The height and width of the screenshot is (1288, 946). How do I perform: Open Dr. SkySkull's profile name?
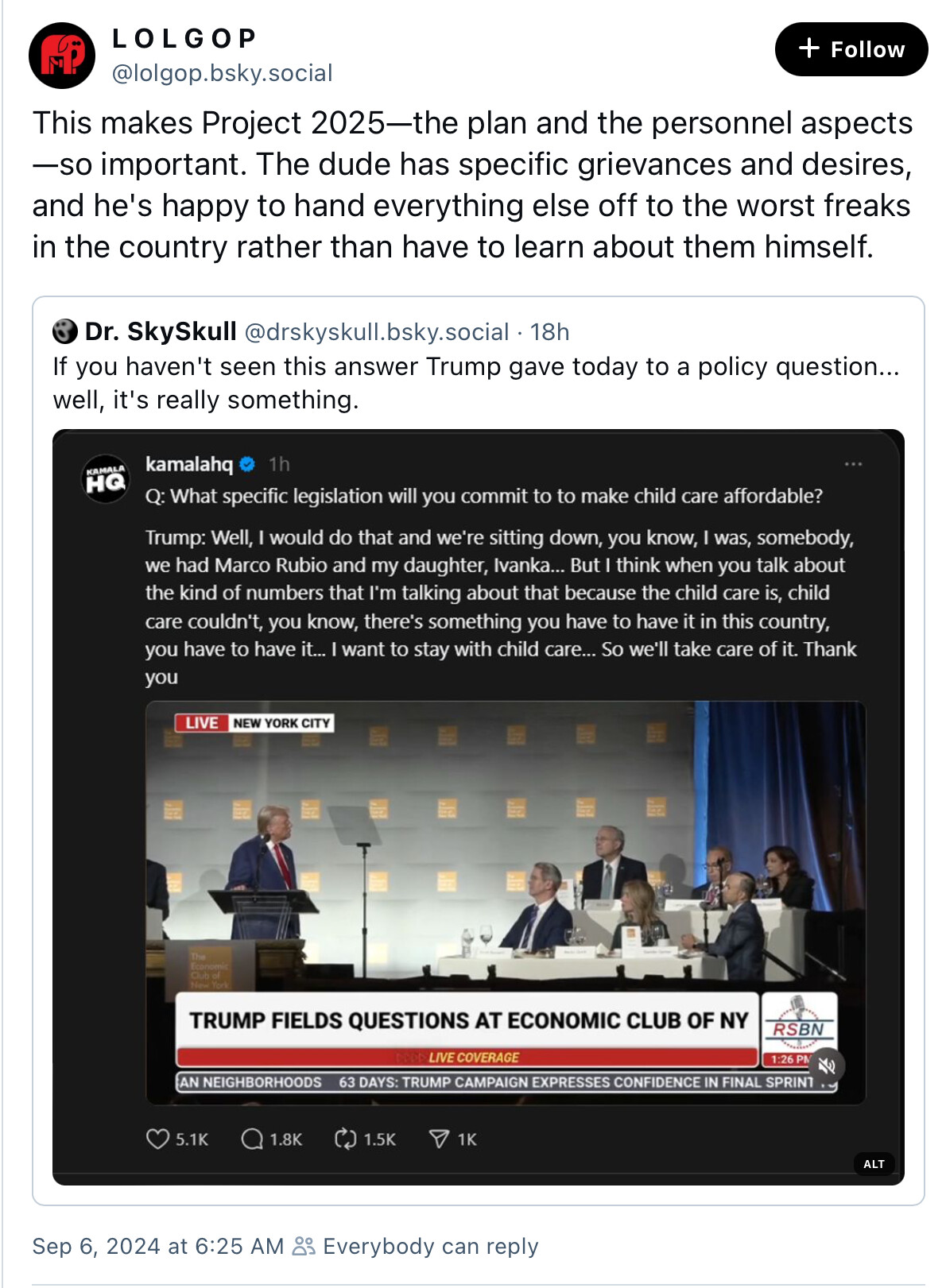coord(161,331)
